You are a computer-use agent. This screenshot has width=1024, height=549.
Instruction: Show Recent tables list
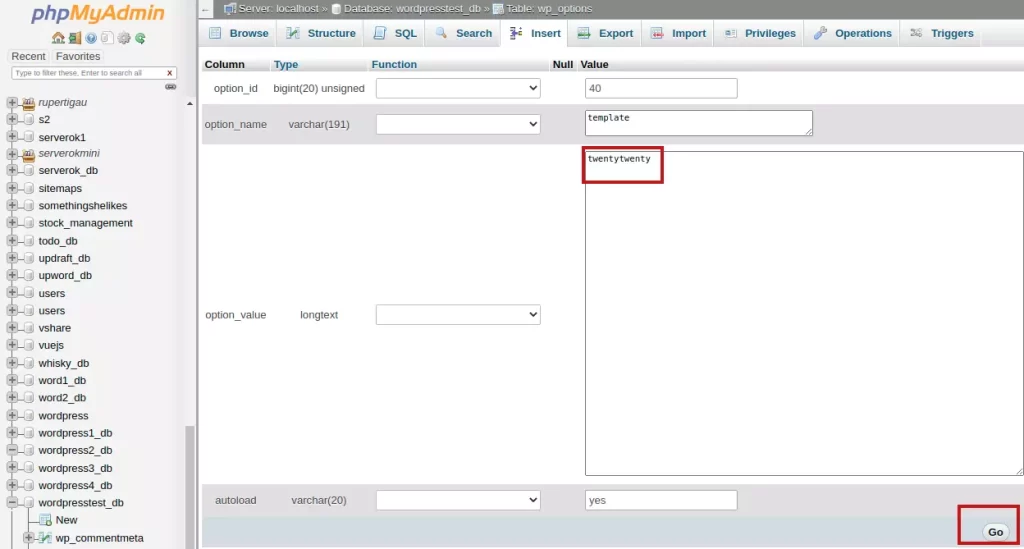[28, 56]
